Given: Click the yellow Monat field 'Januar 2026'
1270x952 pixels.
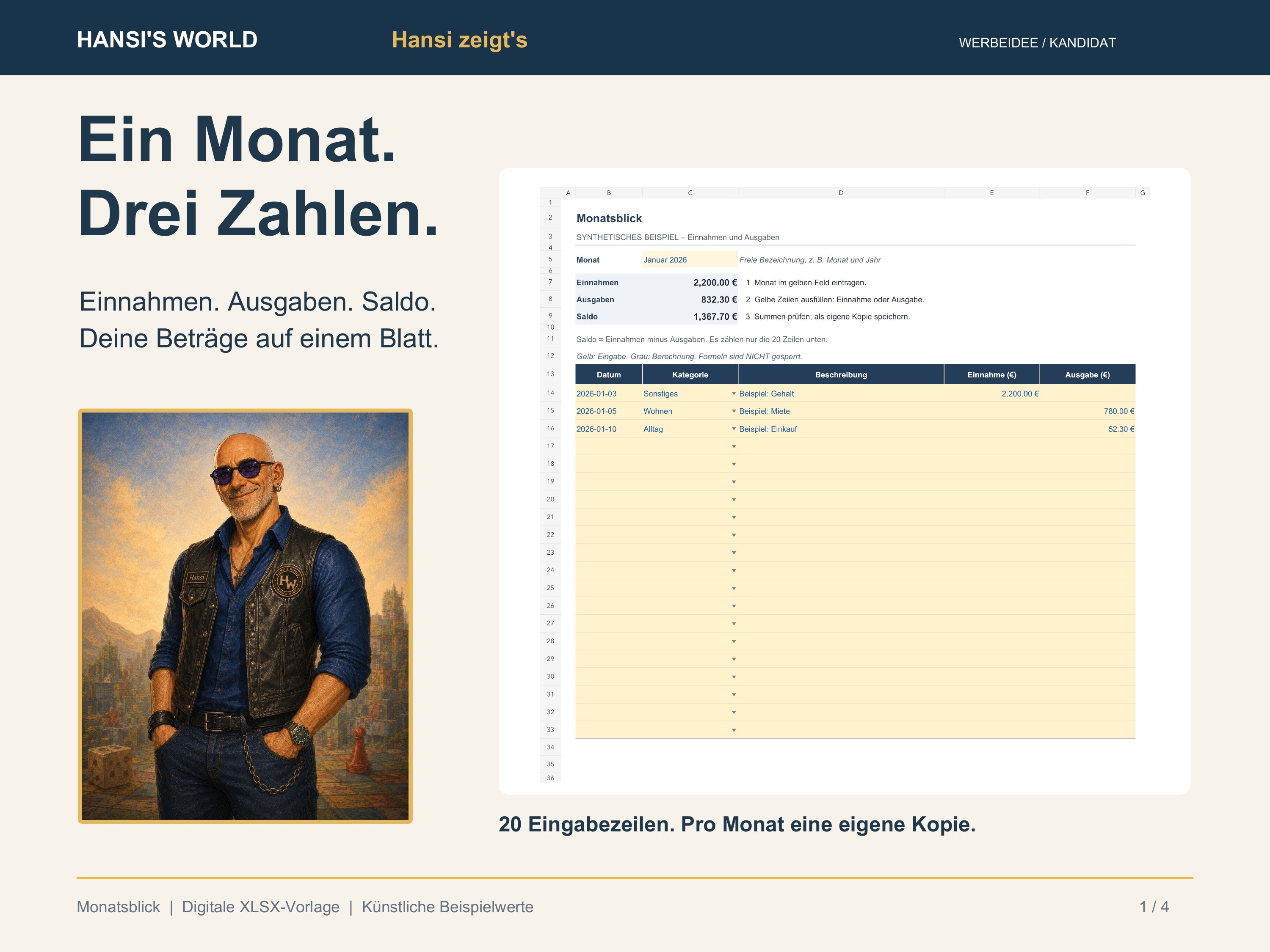Looking at the screenshot, I should click(690, 259).
